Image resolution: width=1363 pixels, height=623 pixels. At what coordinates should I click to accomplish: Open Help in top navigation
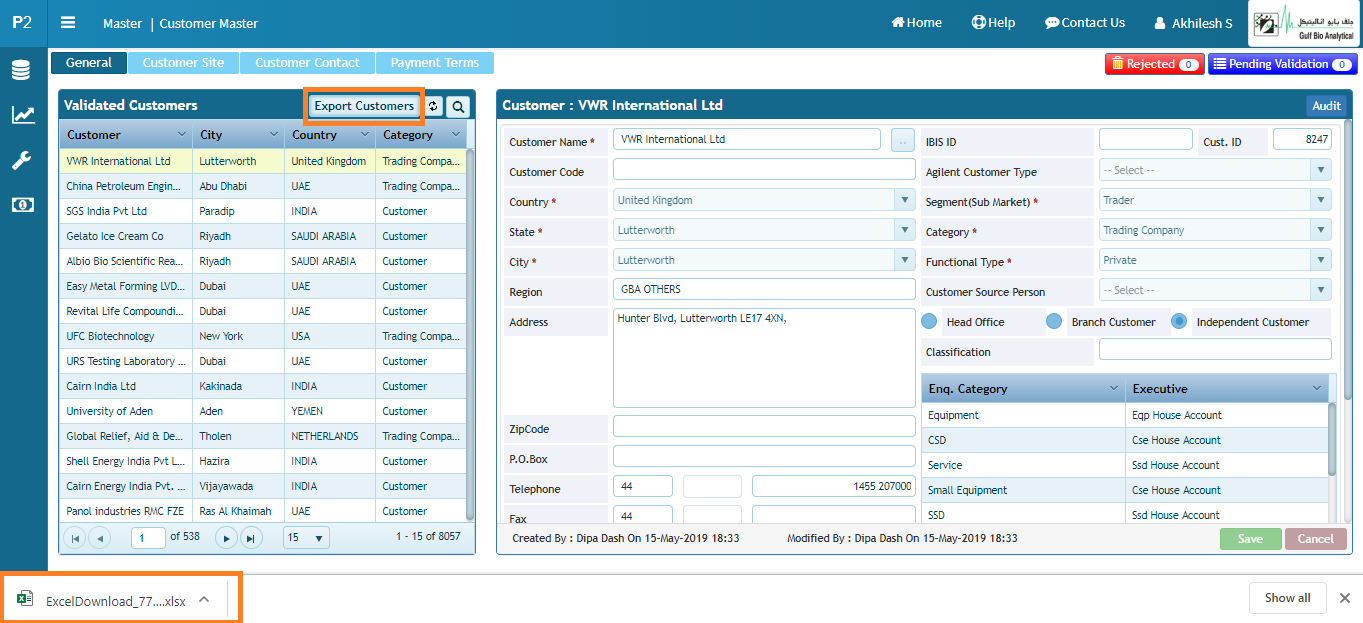pos(993,22)
